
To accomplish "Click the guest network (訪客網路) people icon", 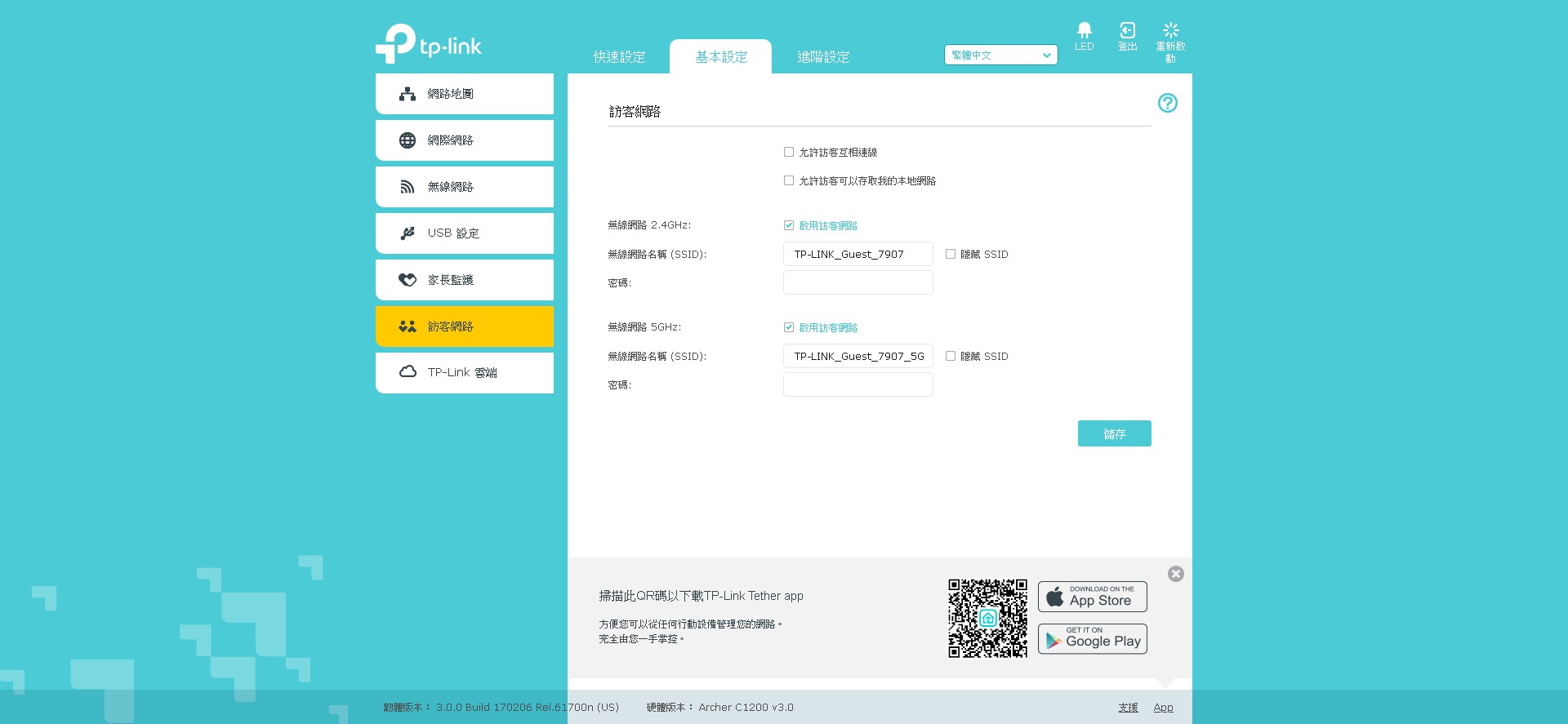I will tap(407, 326).
